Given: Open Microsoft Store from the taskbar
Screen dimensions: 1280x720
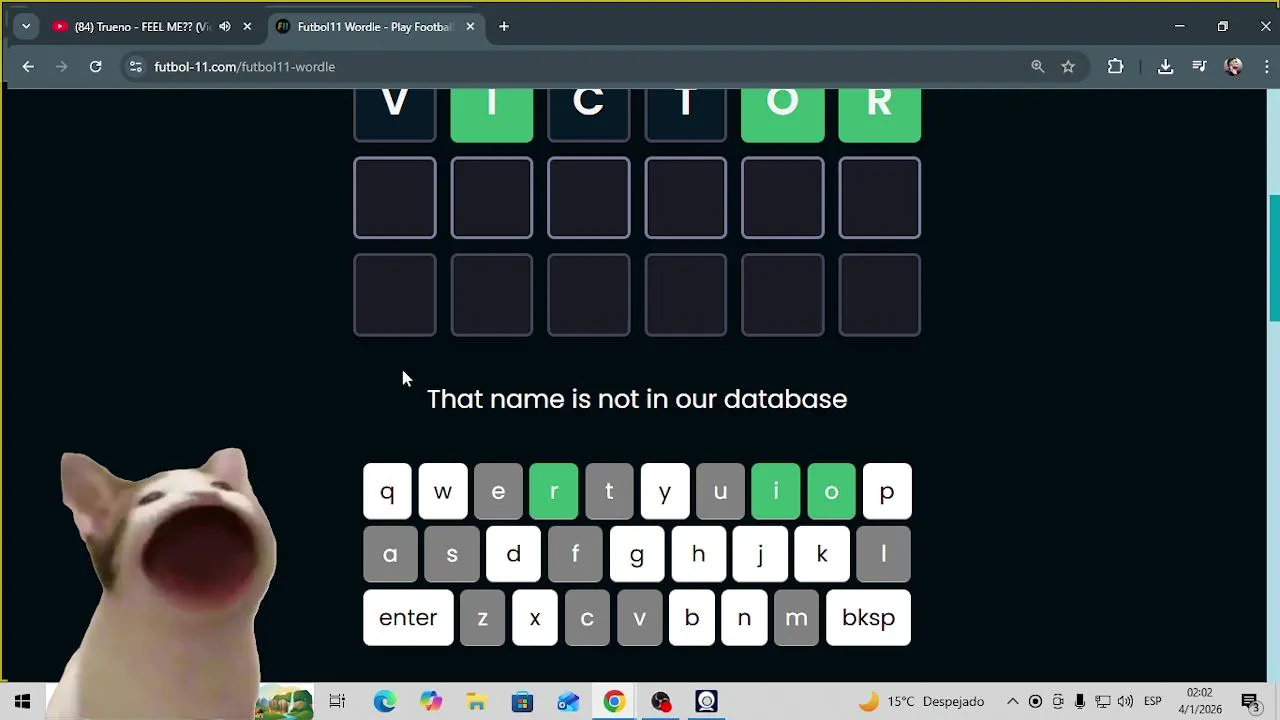Looking at the screenshot, I should pos(522,701).
